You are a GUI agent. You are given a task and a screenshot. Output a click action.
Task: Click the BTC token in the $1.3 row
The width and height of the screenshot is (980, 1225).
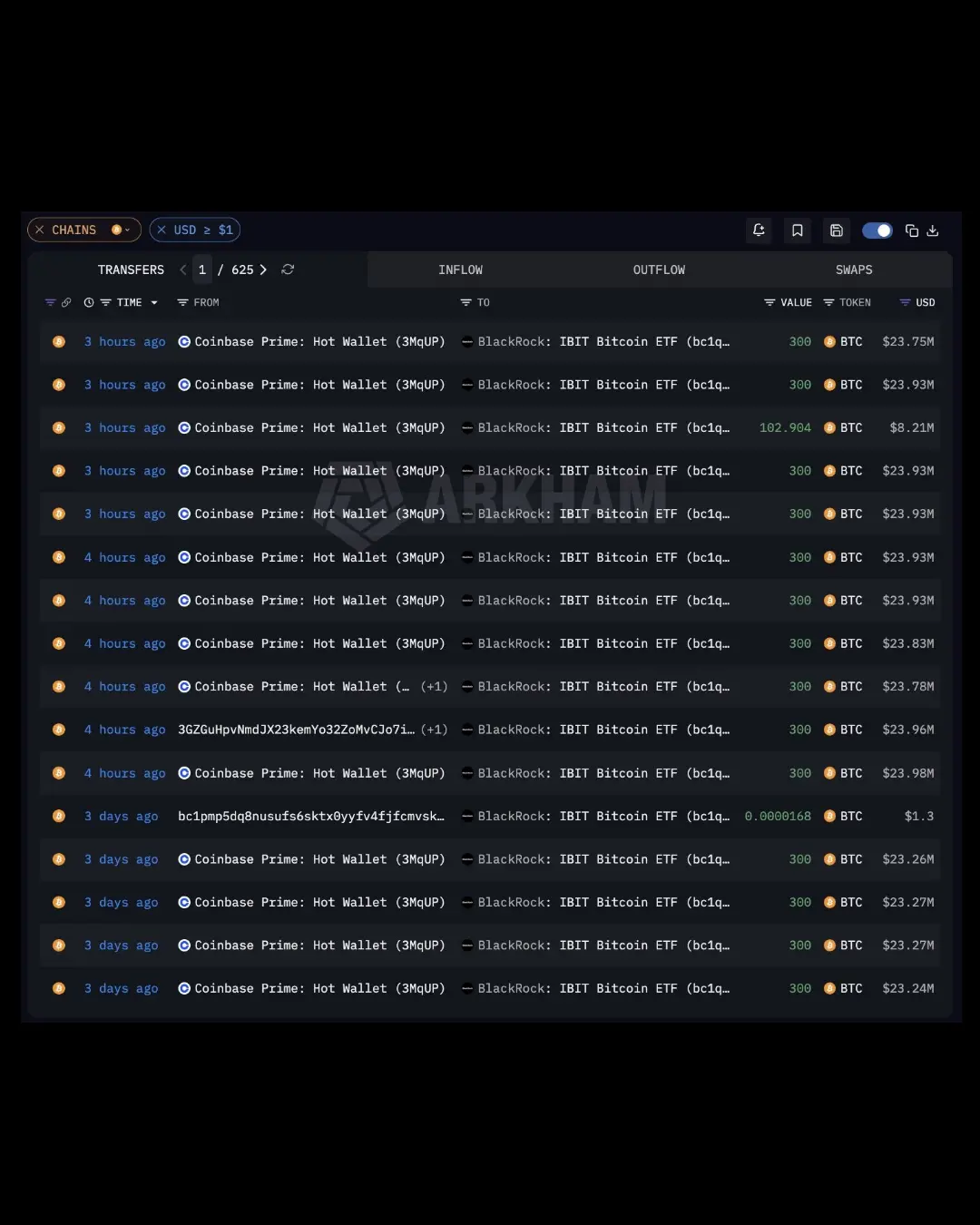[x=843, y=816]
